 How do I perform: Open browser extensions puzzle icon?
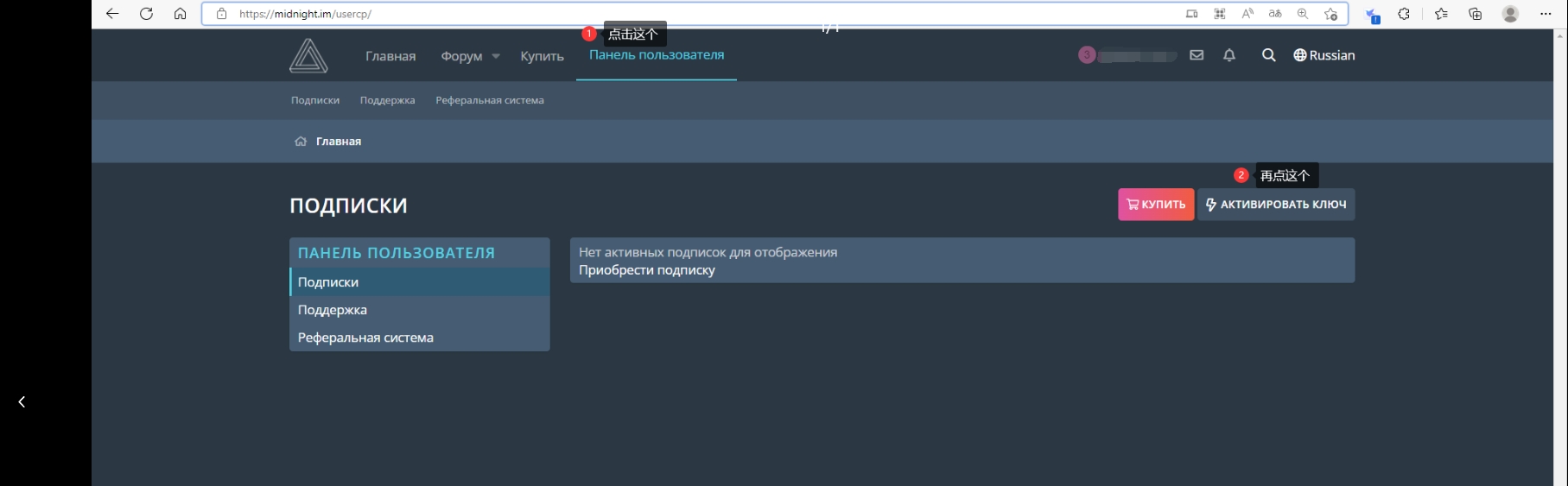tap(1404, 14)
